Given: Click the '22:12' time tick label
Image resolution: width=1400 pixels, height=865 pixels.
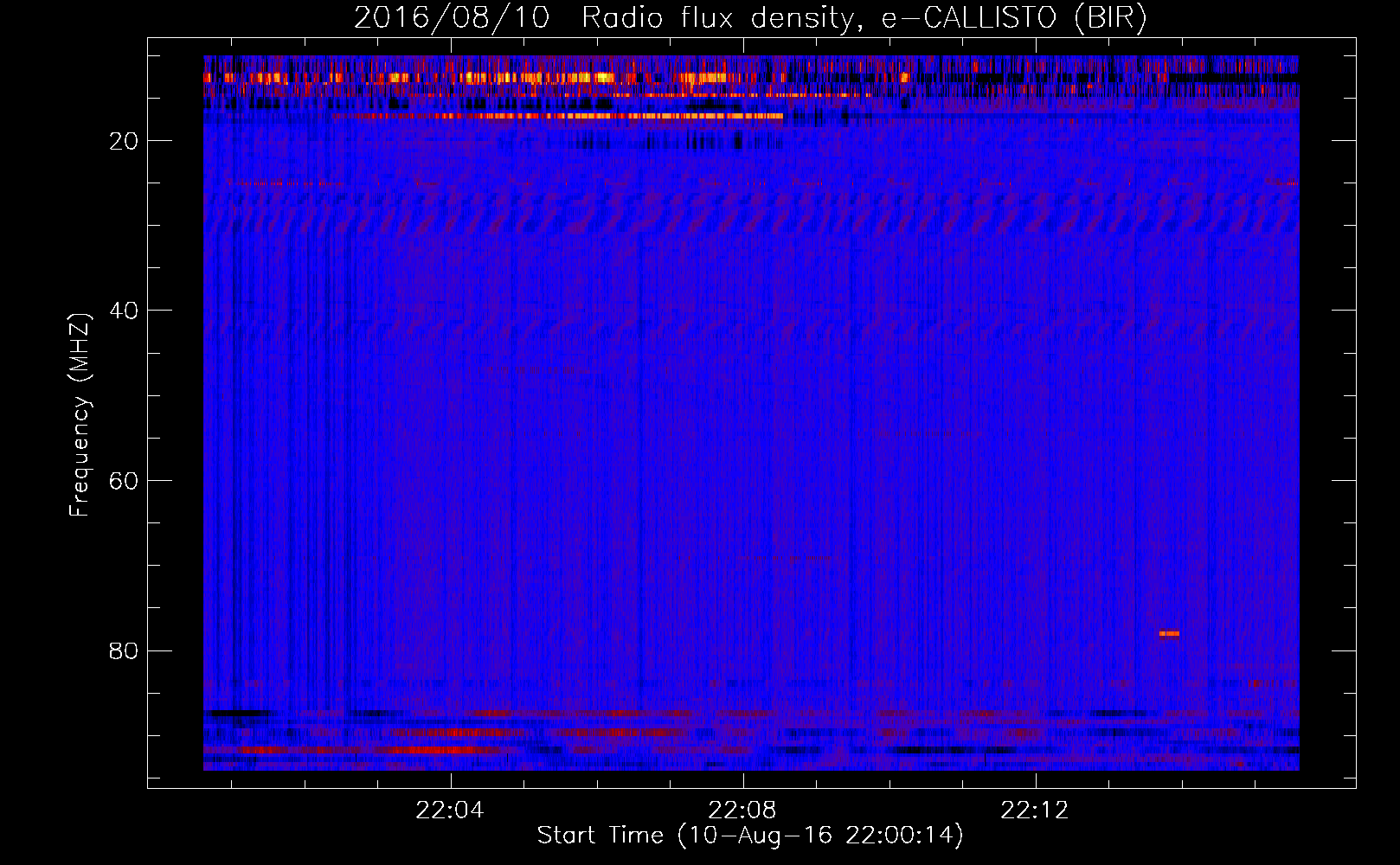Looking at the screenshot, I should (x=1035, y=811).
